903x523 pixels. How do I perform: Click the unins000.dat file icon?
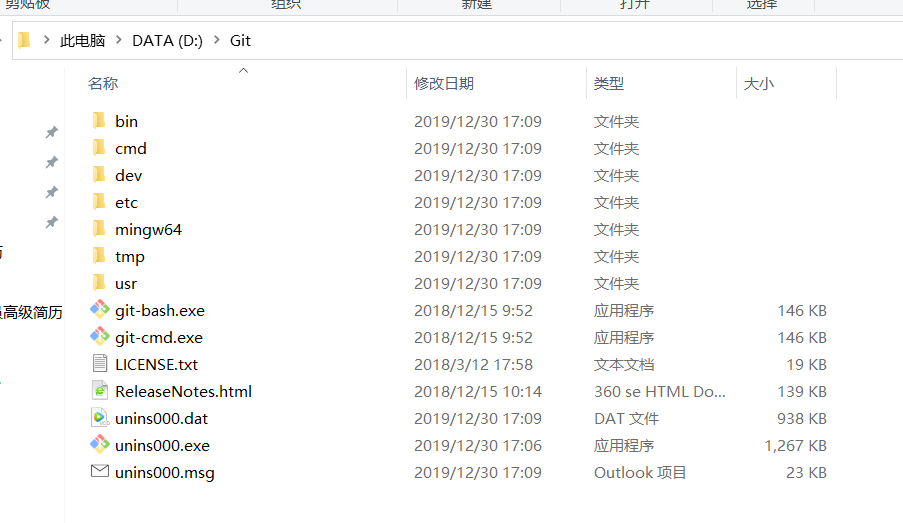pyautogui.click(x=100, y=418)
